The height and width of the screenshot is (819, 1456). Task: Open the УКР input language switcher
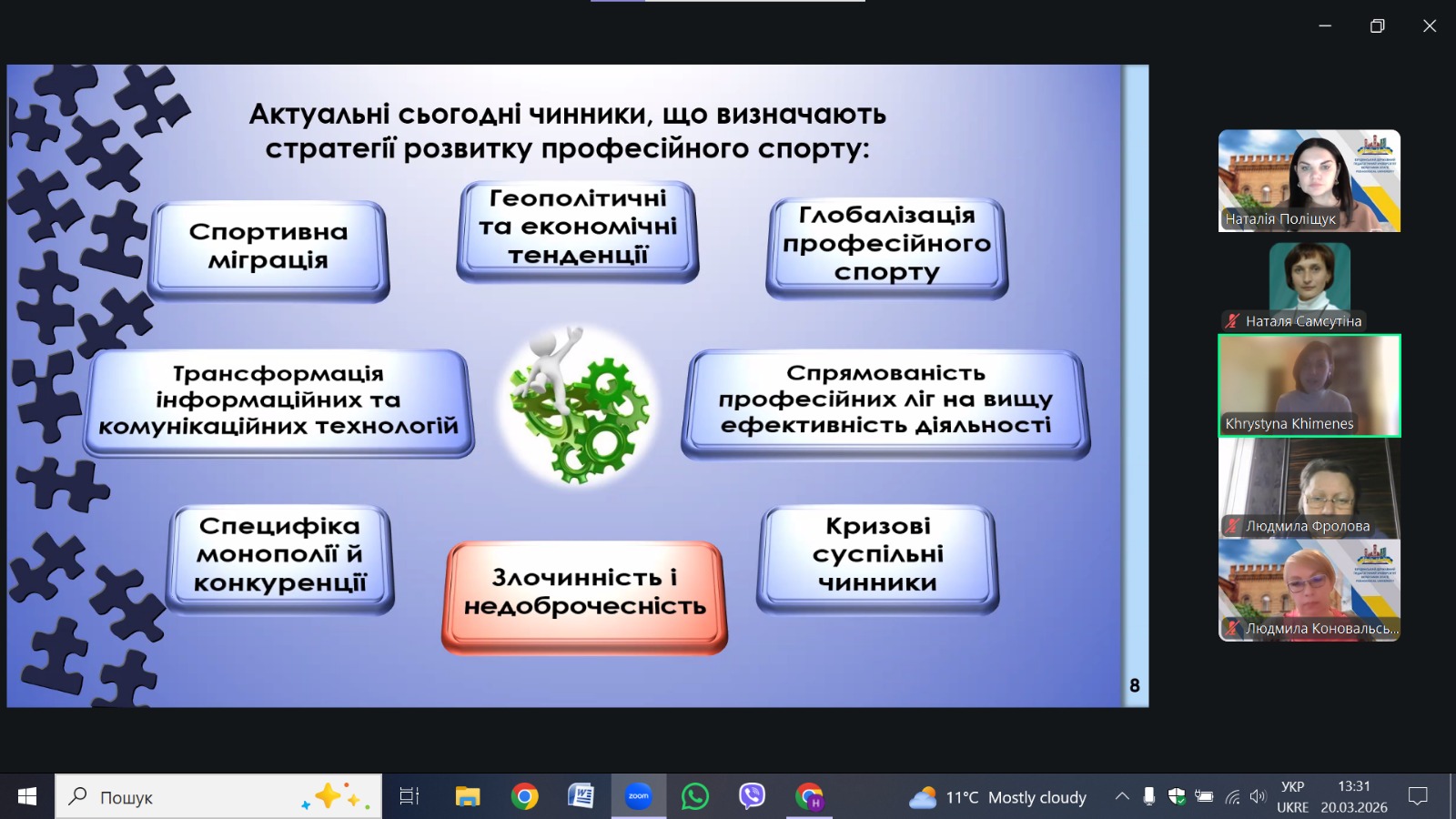point(1292,796)
